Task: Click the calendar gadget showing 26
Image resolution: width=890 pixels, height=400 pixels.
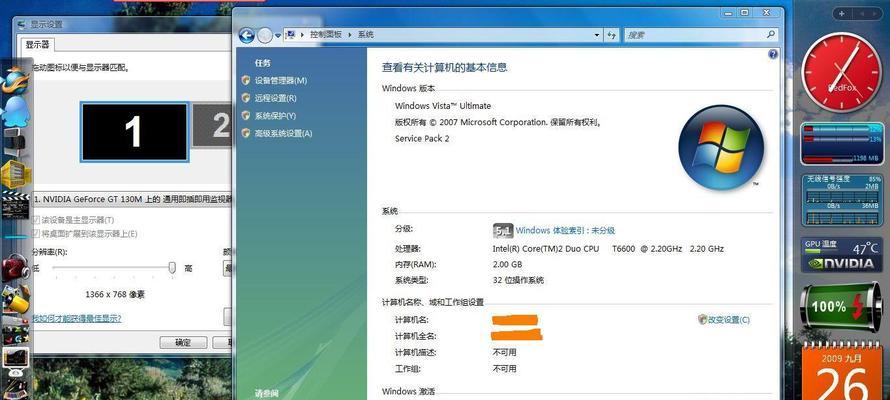Action: [841, 372]
